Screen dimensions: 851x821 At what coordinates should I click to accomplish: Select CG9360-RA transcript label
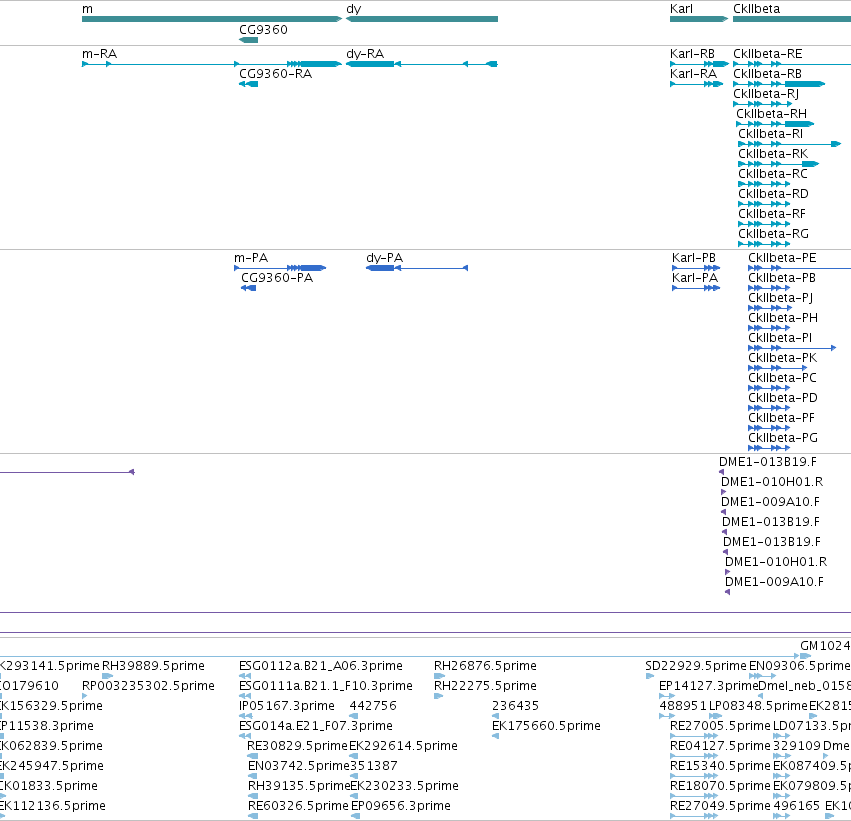pos(275,74)
